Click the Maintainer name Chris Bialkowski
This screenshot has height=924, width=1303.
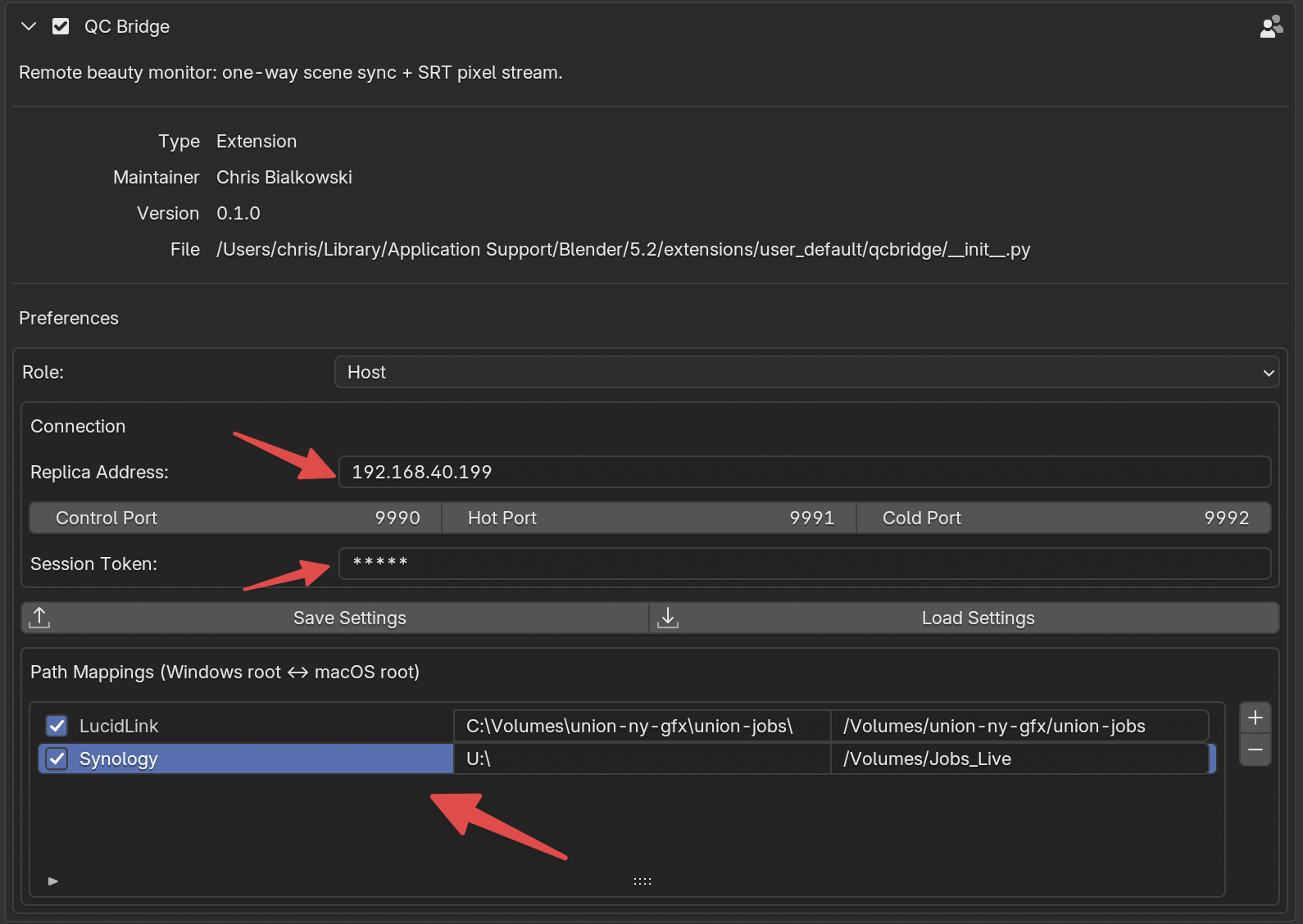(x=284, y=177)
